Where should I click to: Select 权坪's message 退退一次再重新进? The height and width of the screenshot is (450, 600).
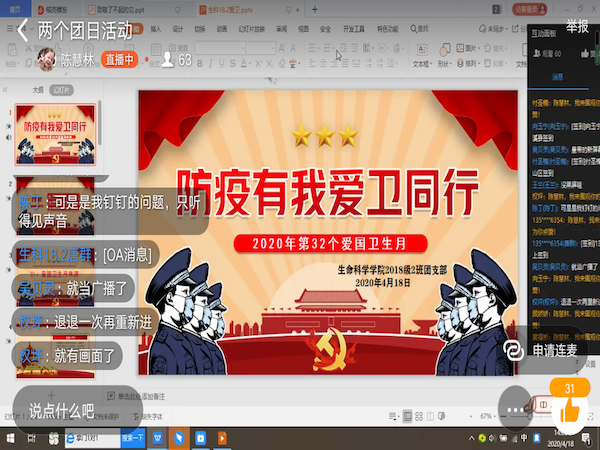(x=85, y=322)
